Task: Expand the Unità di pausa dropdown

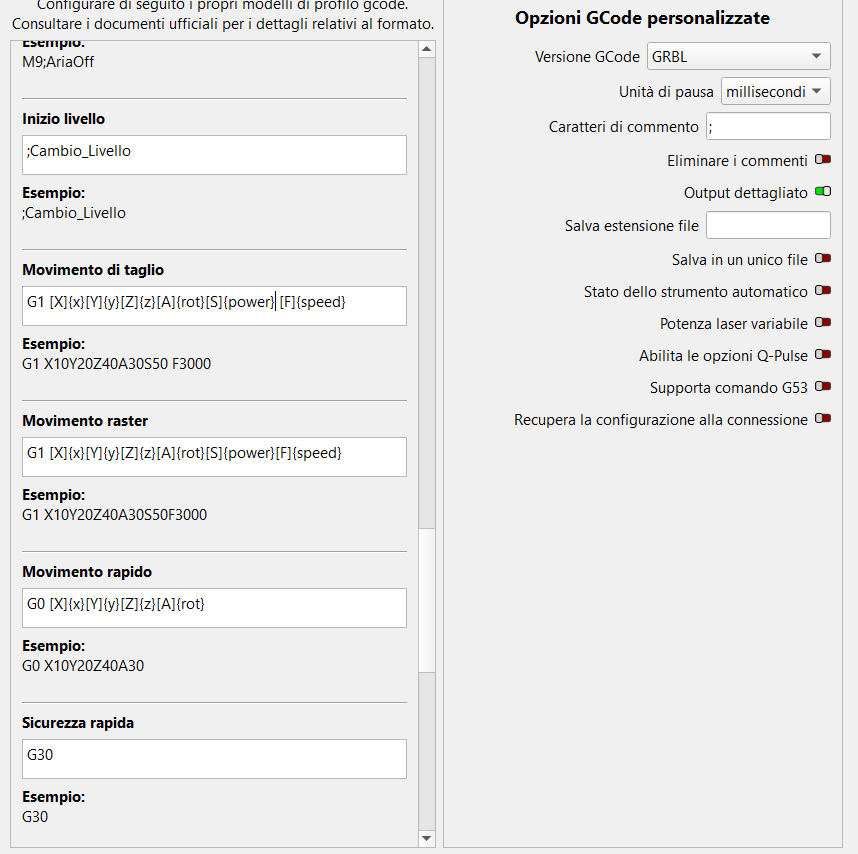Action: (x=775, y=91)
